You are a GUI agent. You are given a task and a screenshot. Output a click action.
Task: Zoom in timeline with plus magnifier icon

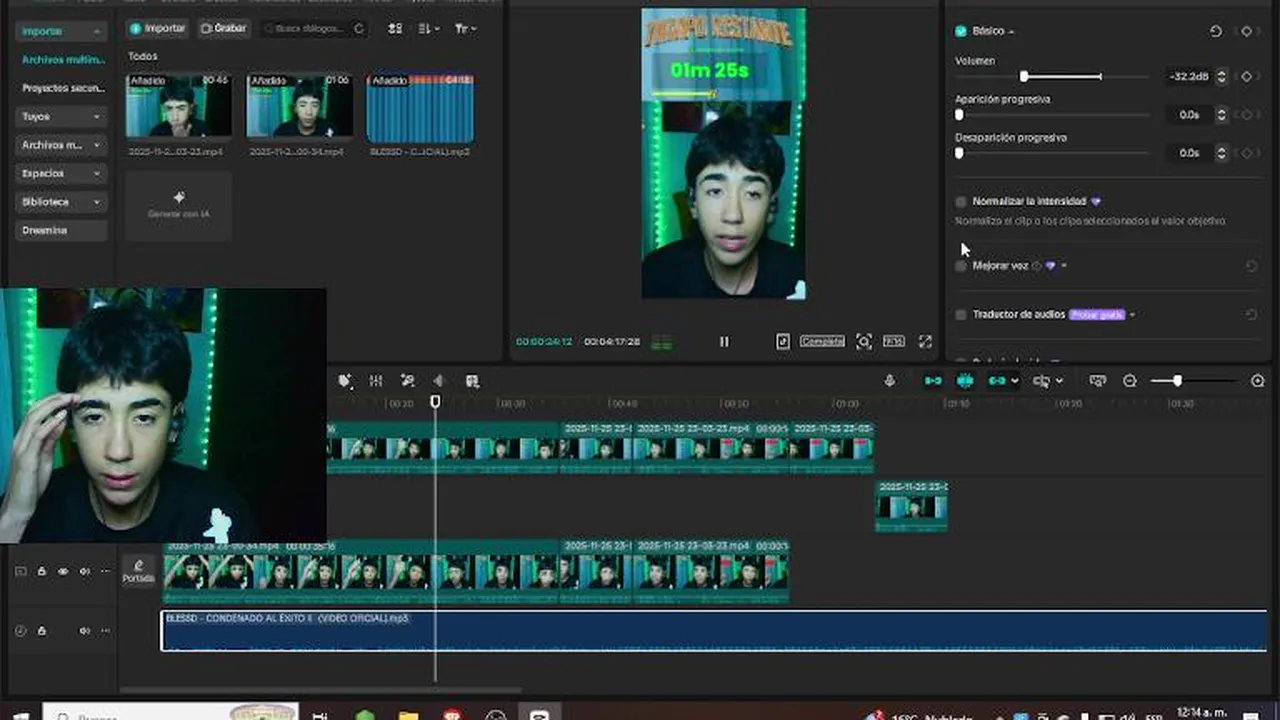click(1258, 381)
